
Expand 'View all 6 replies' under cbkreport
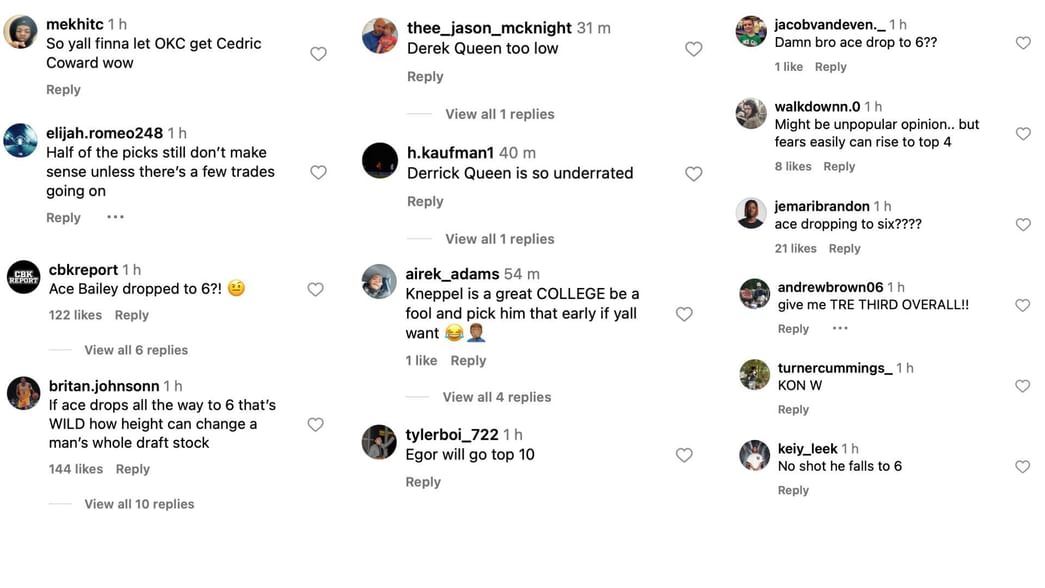[x=136, y=350]
